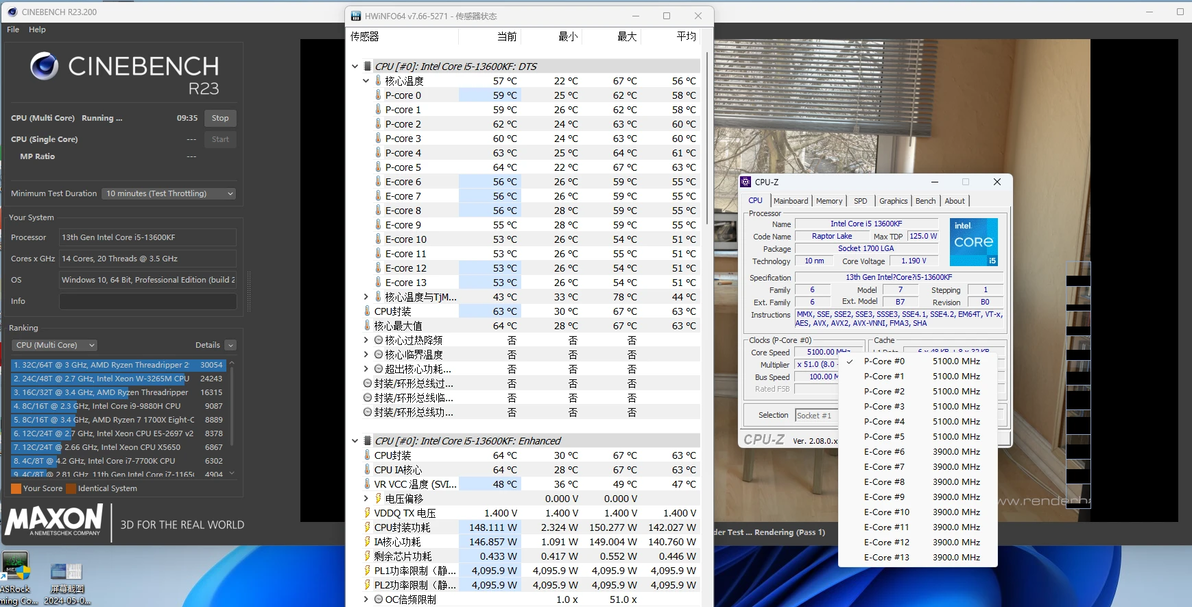Click the greyed Start button for Single Core
The height and width of the screenshot is (607, 1192).
220,139
